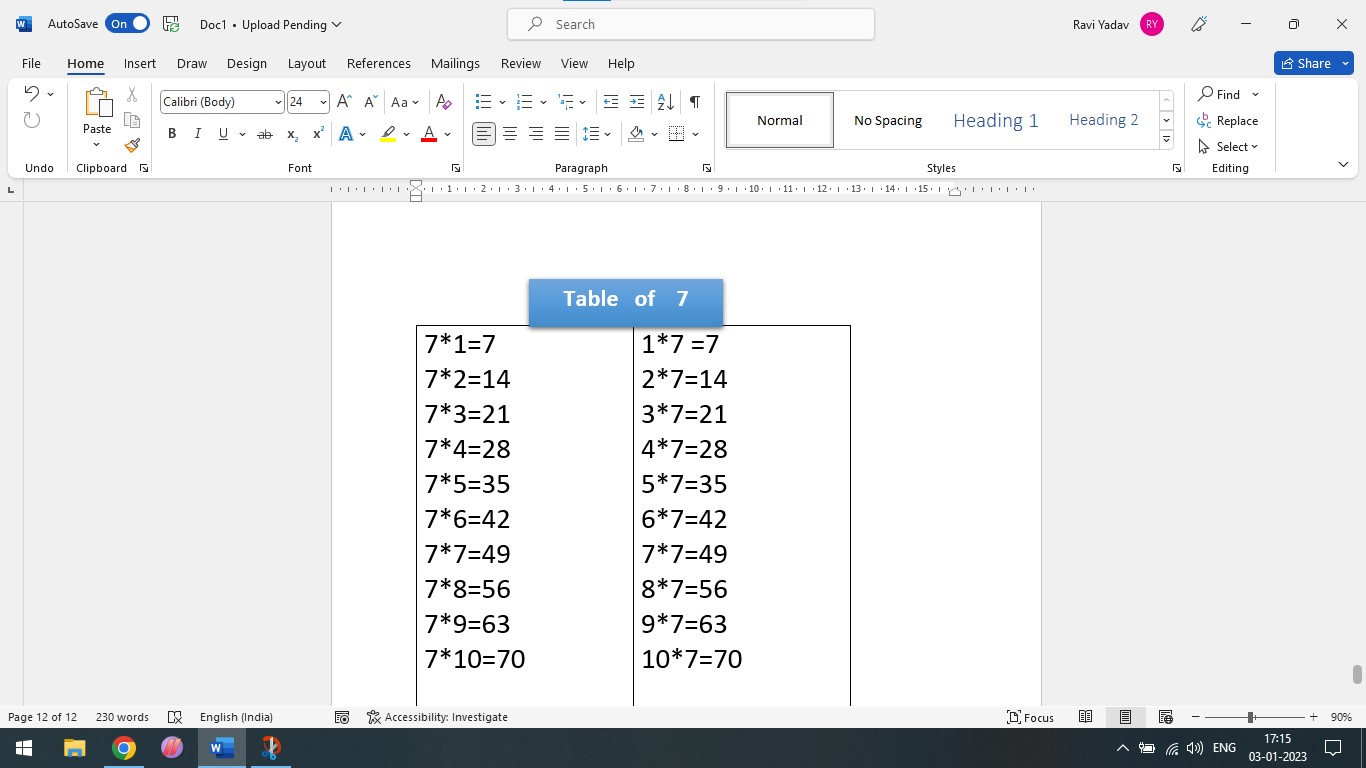This screenshot has height=768, width=1366.
Task: Switch to the Layout tab
Action: click(x=306, y=63)
